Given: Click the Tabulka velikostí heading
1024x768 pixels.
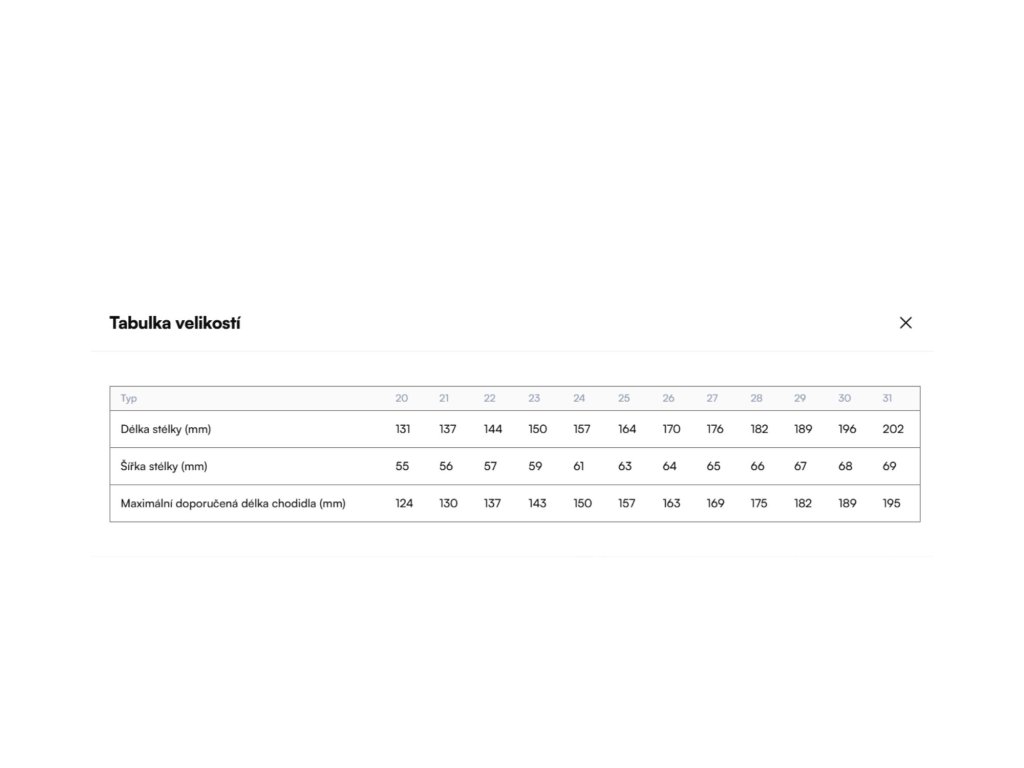Looking at the screenshot, I should coord(175,323).
